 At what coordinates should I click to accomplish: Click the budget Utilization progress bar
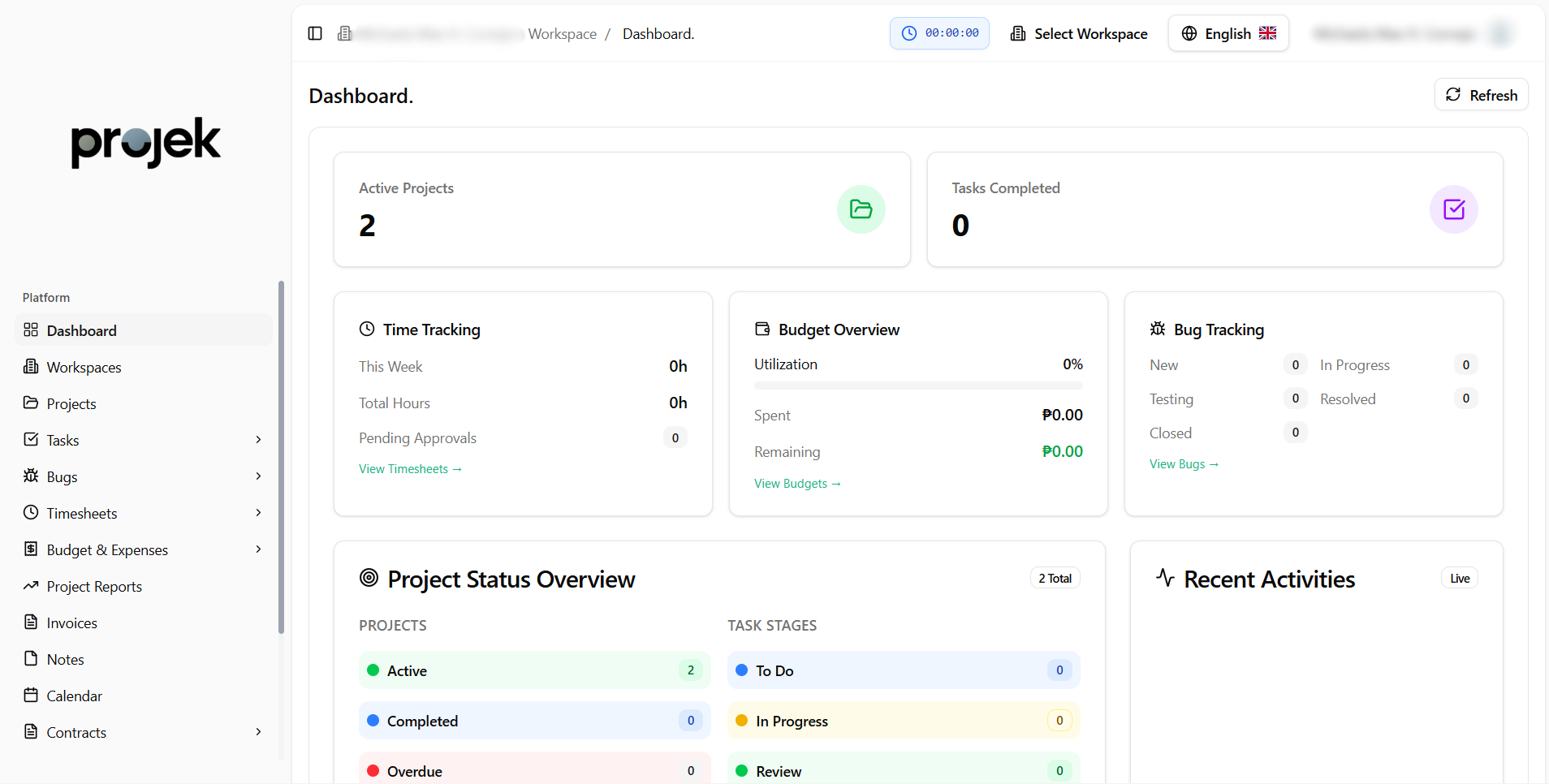[x=918, y=386]
